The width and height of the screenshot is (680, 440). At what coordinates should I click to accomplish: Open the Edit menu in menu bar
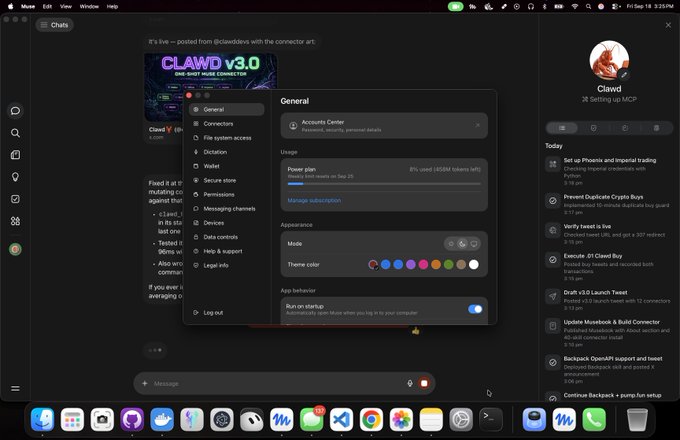pos(47,7)
